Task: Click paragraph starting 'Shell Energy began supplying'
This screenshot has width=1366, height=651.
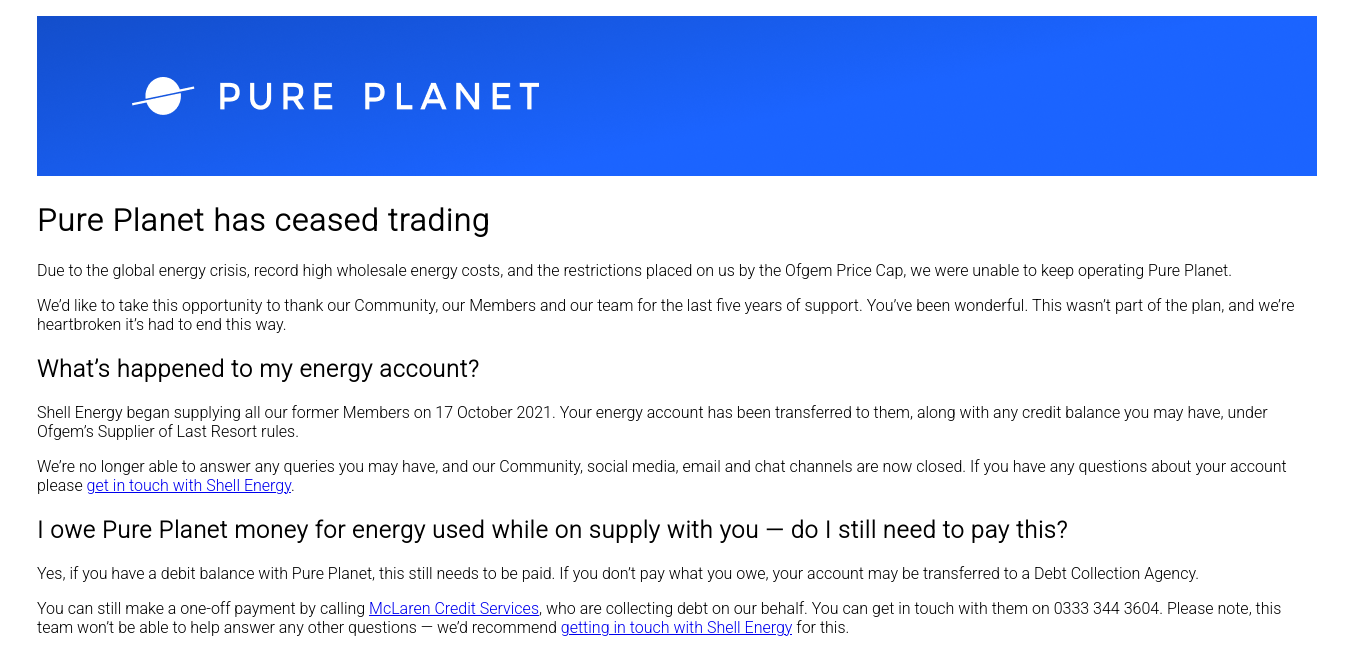Action: pyautogui.click(x=652, y=422)
